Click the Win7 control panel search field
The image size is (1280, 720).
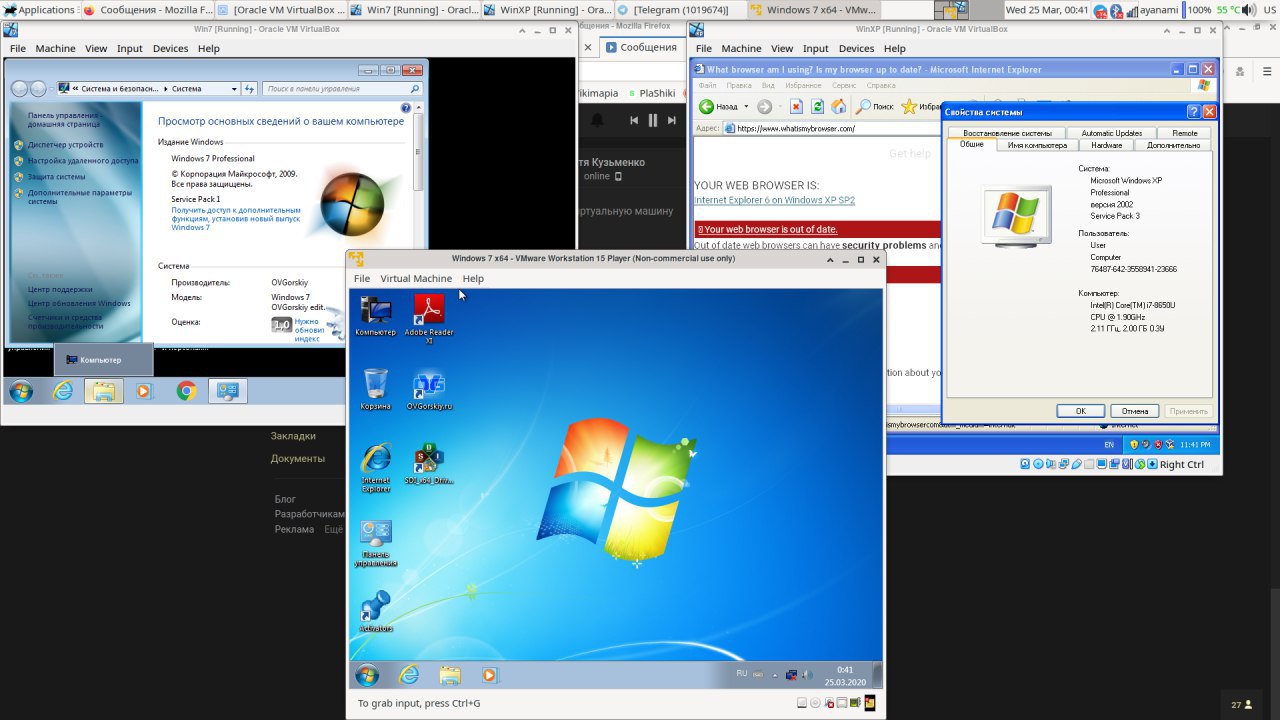[x=342, y=88]
